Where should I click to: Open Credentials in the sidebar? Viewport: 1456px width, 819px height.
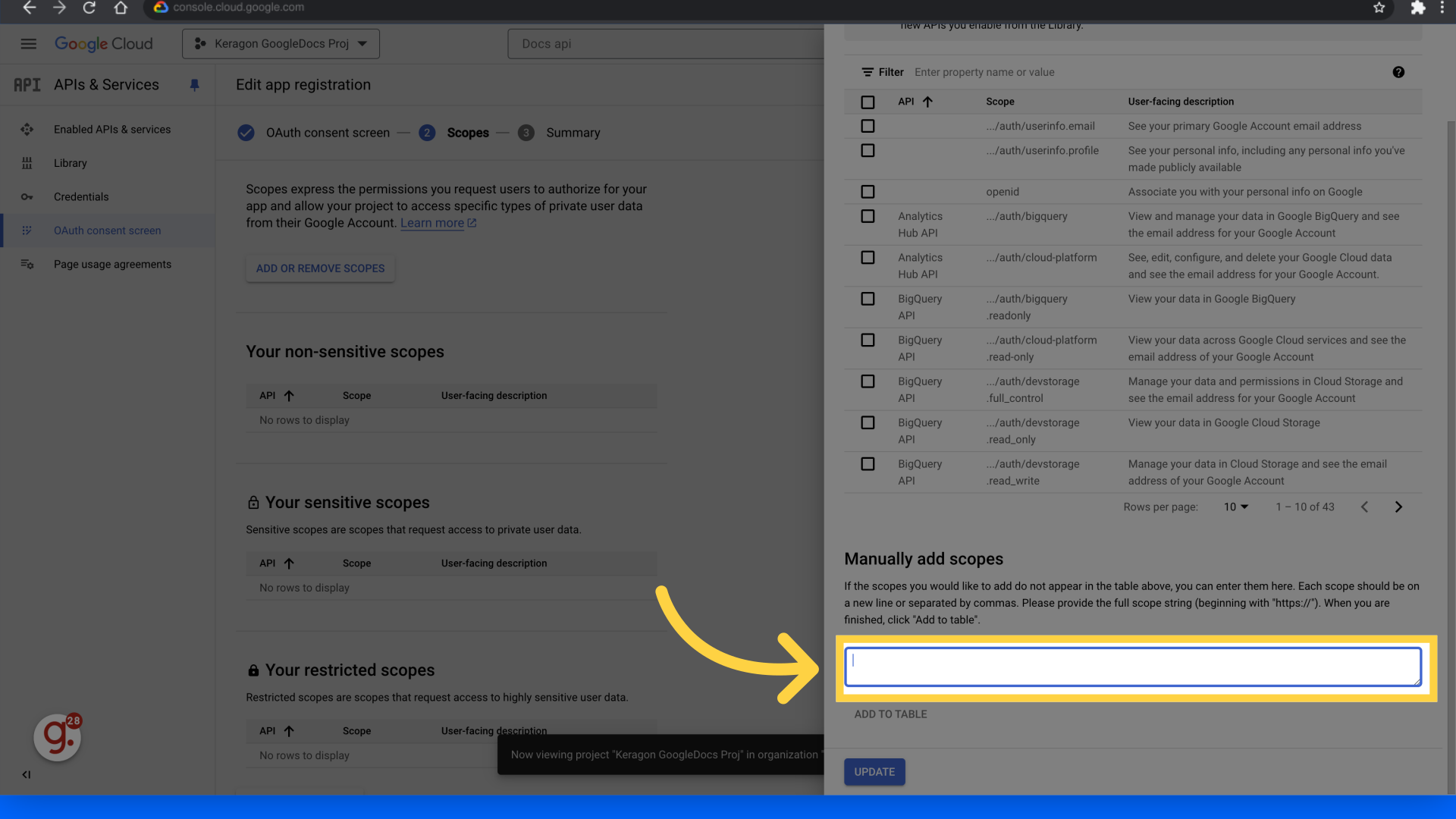click(x=81, y=197)
